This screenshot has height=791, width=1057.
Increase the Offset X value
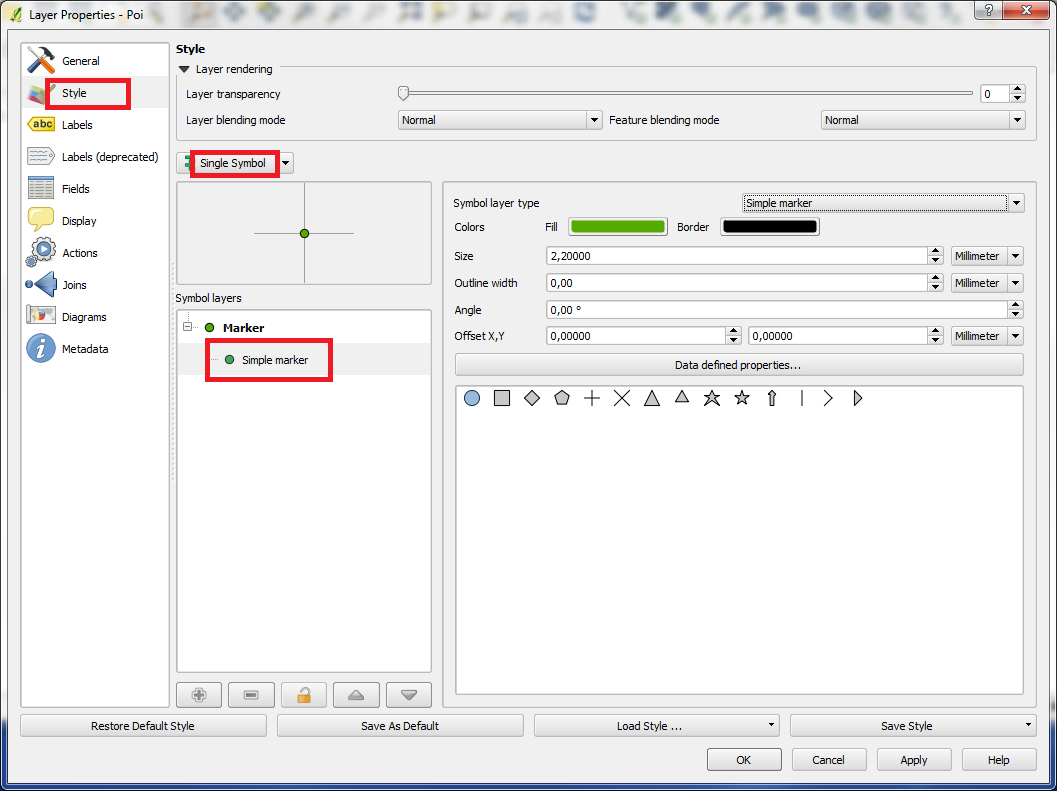734,331
